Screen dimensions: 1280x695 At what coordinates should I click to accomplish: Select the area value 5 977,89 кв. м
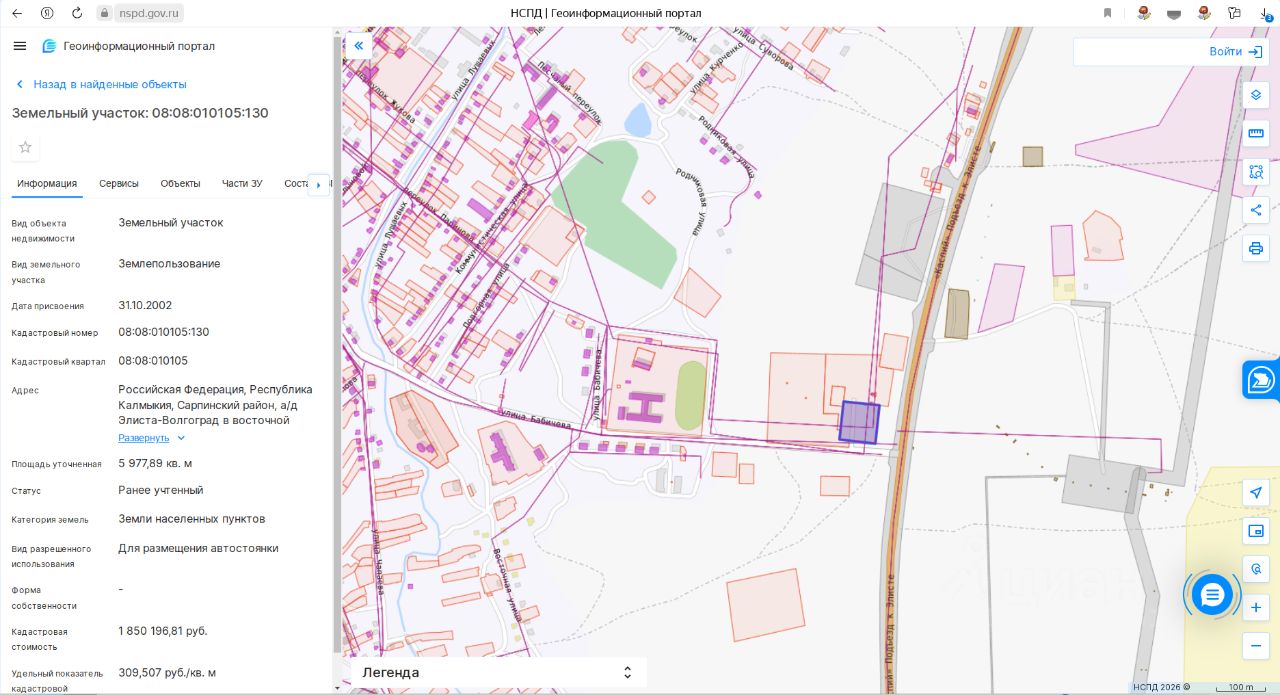pyautogui.click(x=155, y=463)
